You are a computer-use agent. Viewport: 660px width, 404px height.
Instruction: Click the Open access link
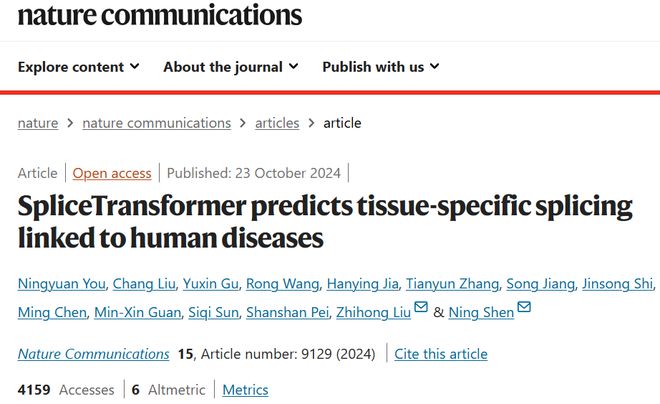(x=112, y=173)
